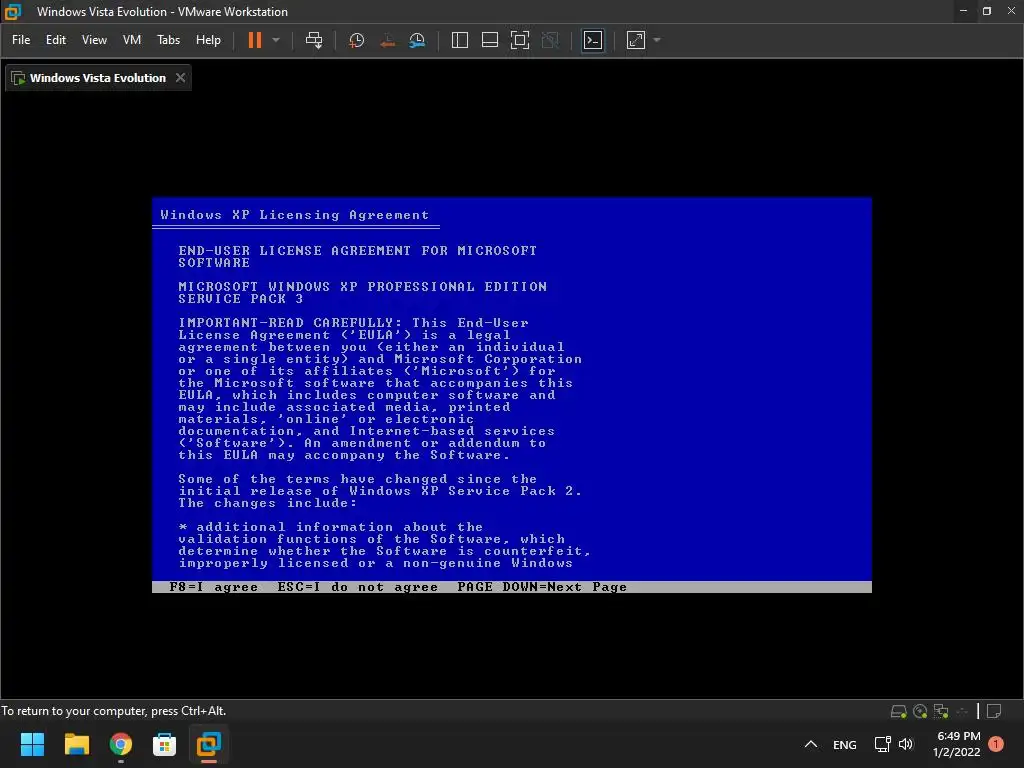Open the VM menu
The image size is (1024, 768).
131,40
